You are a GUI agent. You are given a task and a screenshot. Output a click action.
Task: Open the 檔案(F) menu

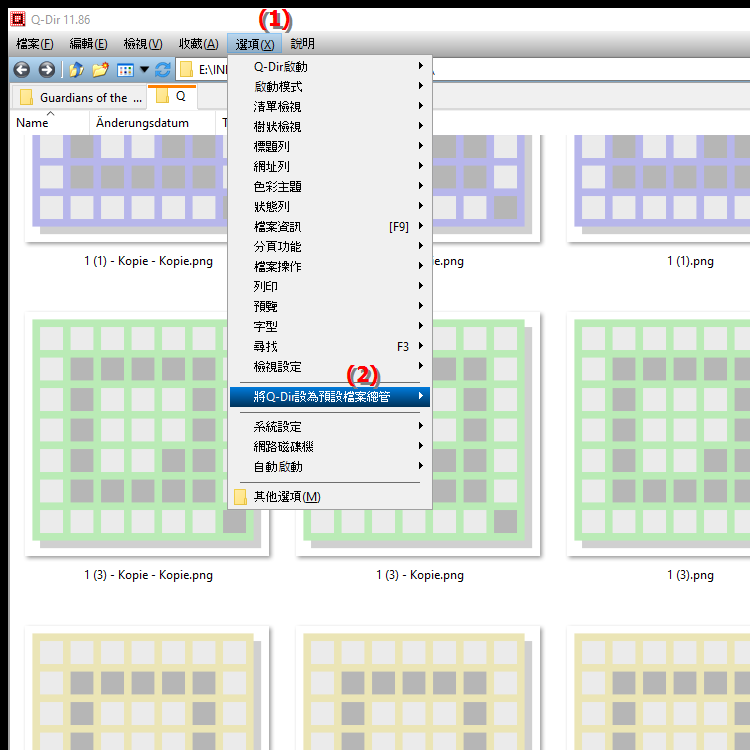(x=34, y=44)
